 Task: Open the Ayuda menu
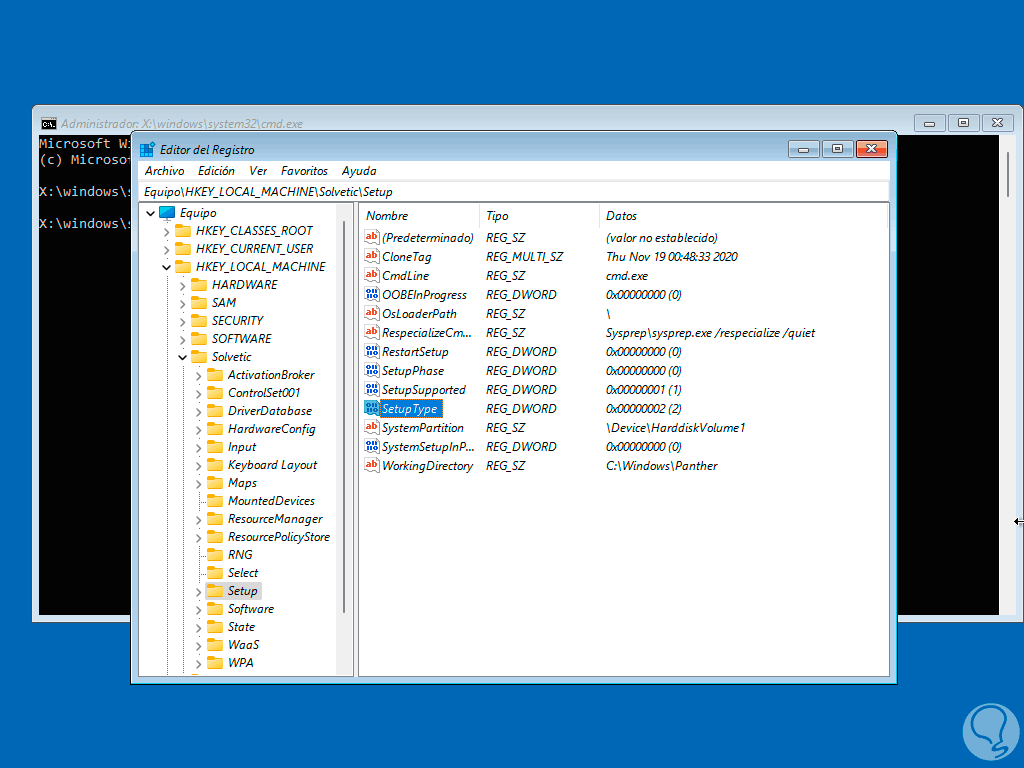coord(359,171)
